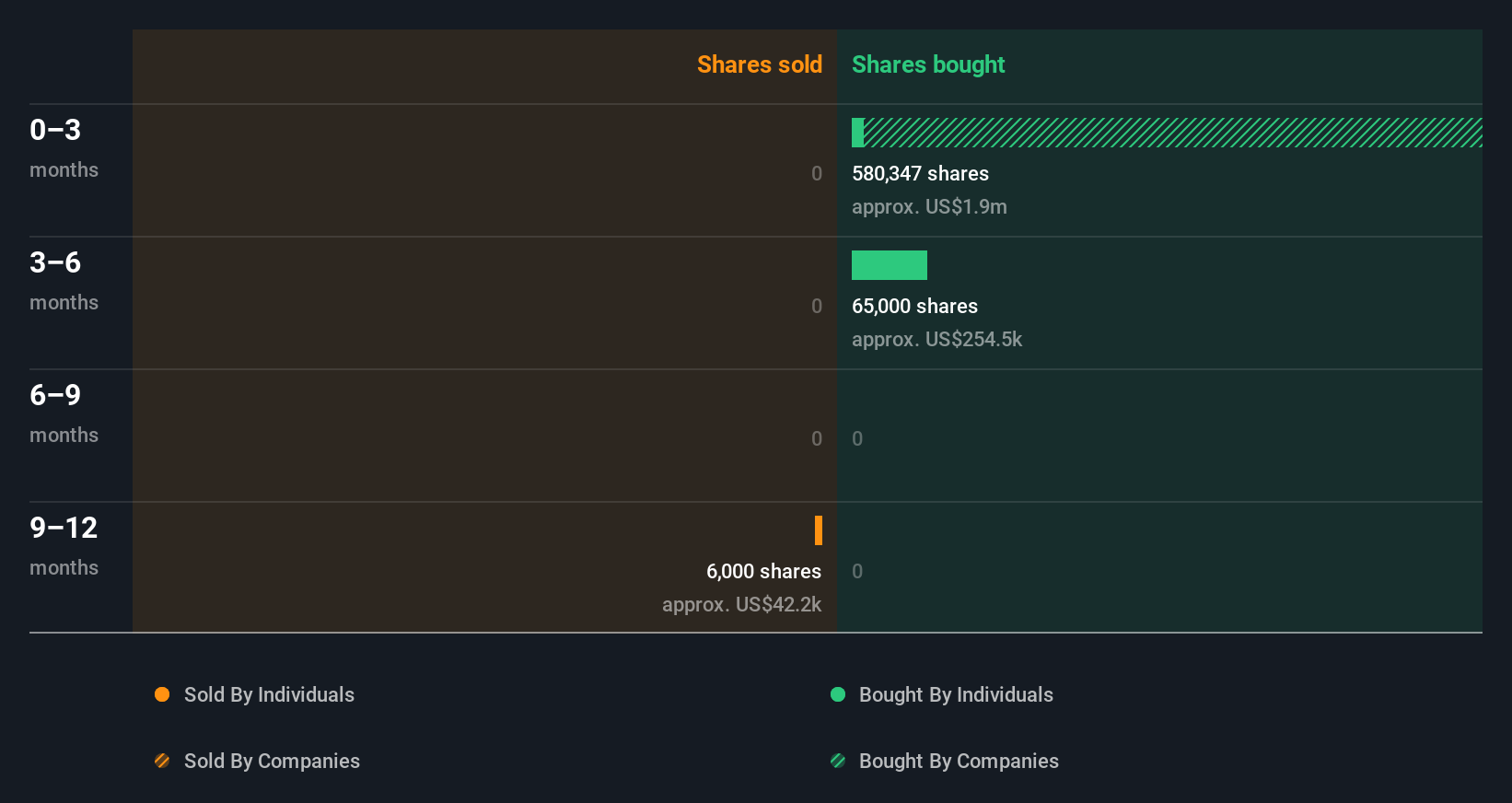Click the approx. US$42.2k value
The height and width of the screenshot is (803, 1512).
(x=741, y=604)
